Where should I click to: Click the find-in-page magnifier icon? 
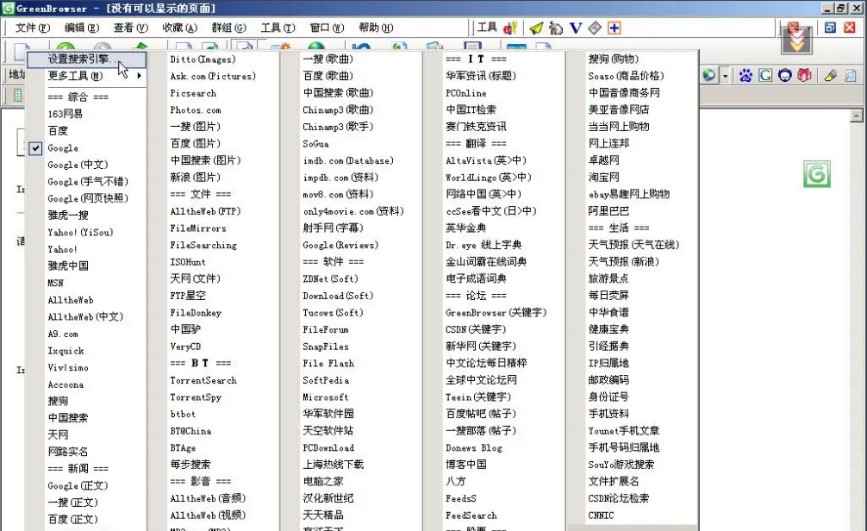[850, 75]
